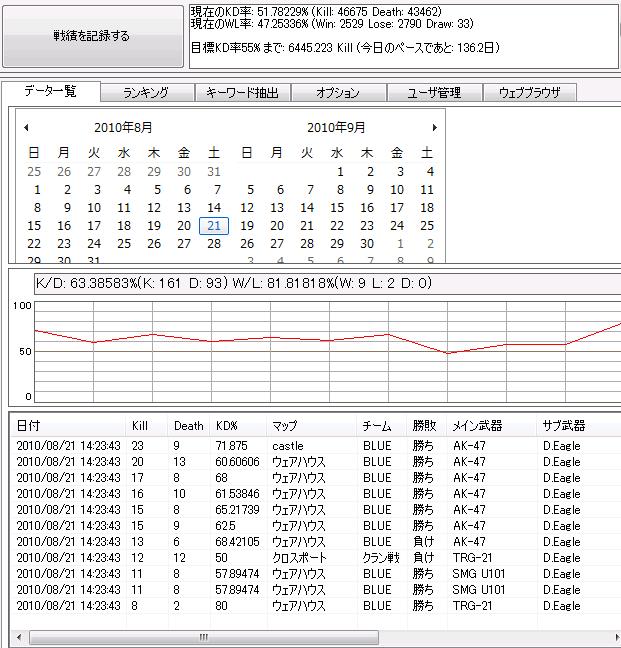Viewport: 621px width, 648px height.
Task: Switch to the ランキング tab
Action: point(147,93)
